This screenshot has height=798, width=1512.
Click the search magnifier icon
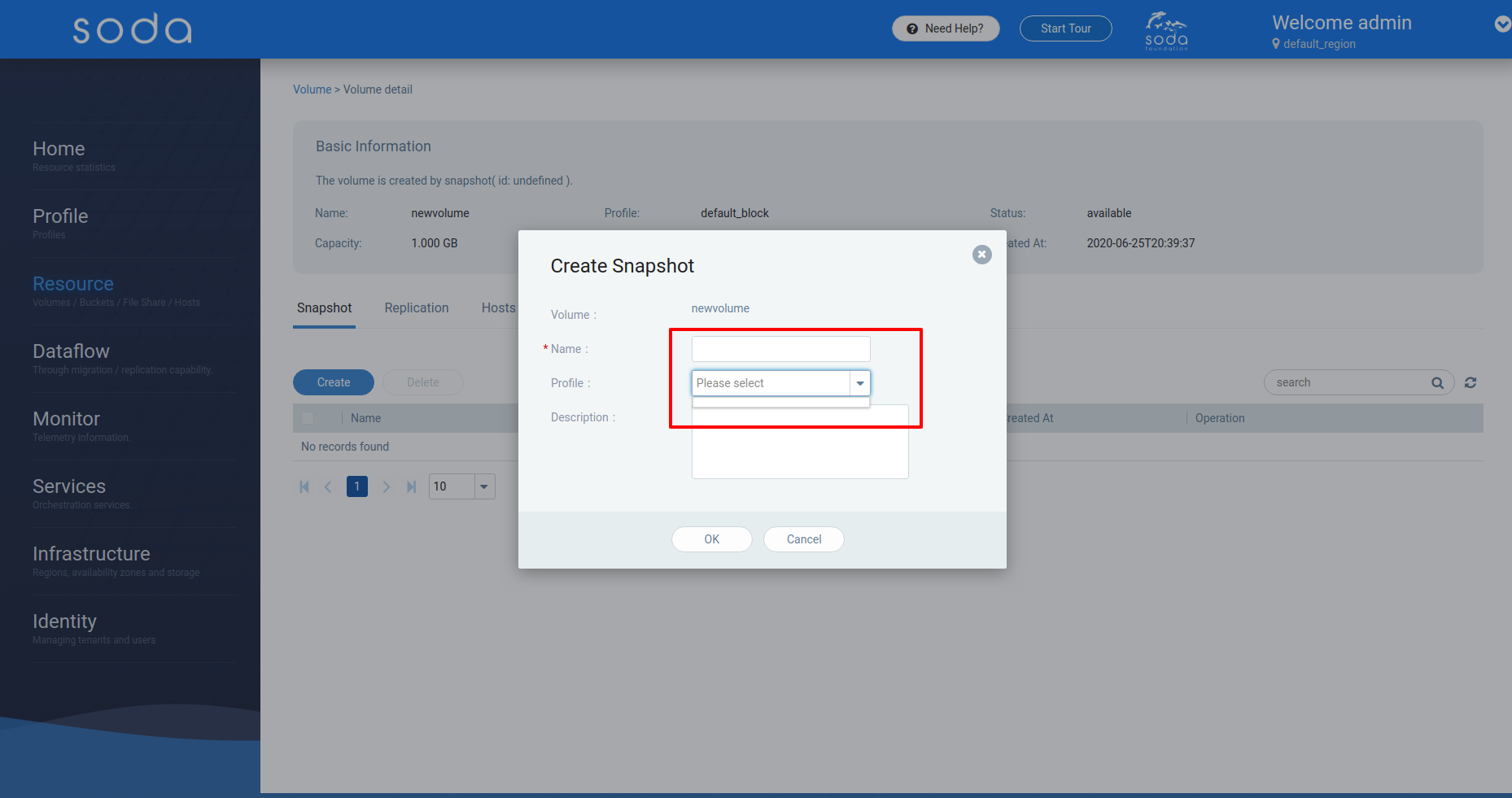(x=1437, y=382)
